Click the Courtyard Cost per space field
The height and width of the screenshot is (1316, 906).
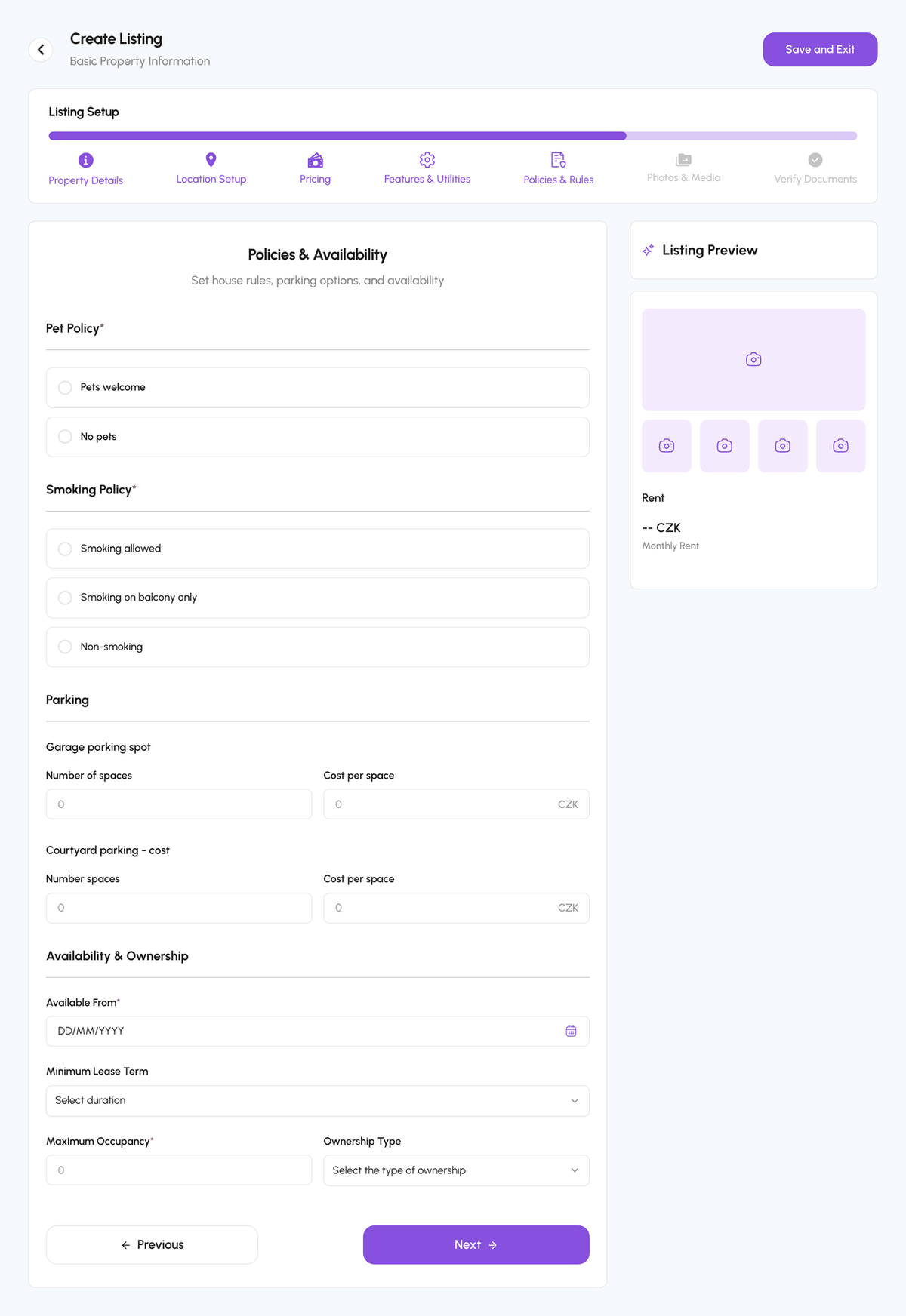(x=457, y=908)
